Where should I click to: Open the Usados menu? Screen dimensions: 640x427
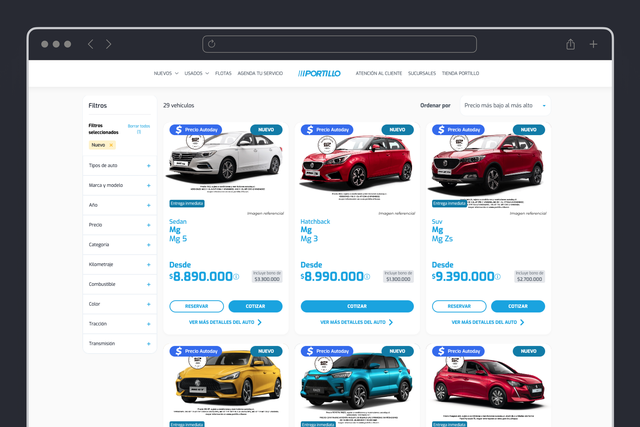pos(196,73)
